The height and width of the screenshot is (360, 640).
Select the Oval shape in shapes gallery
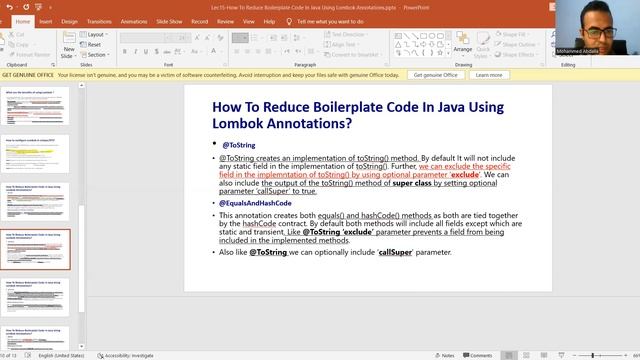coord(431,36)
